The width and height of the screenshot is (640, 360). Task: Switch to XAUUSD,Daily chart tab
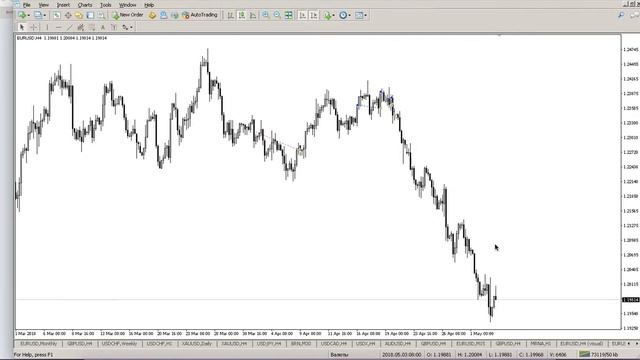pos(197,344)
